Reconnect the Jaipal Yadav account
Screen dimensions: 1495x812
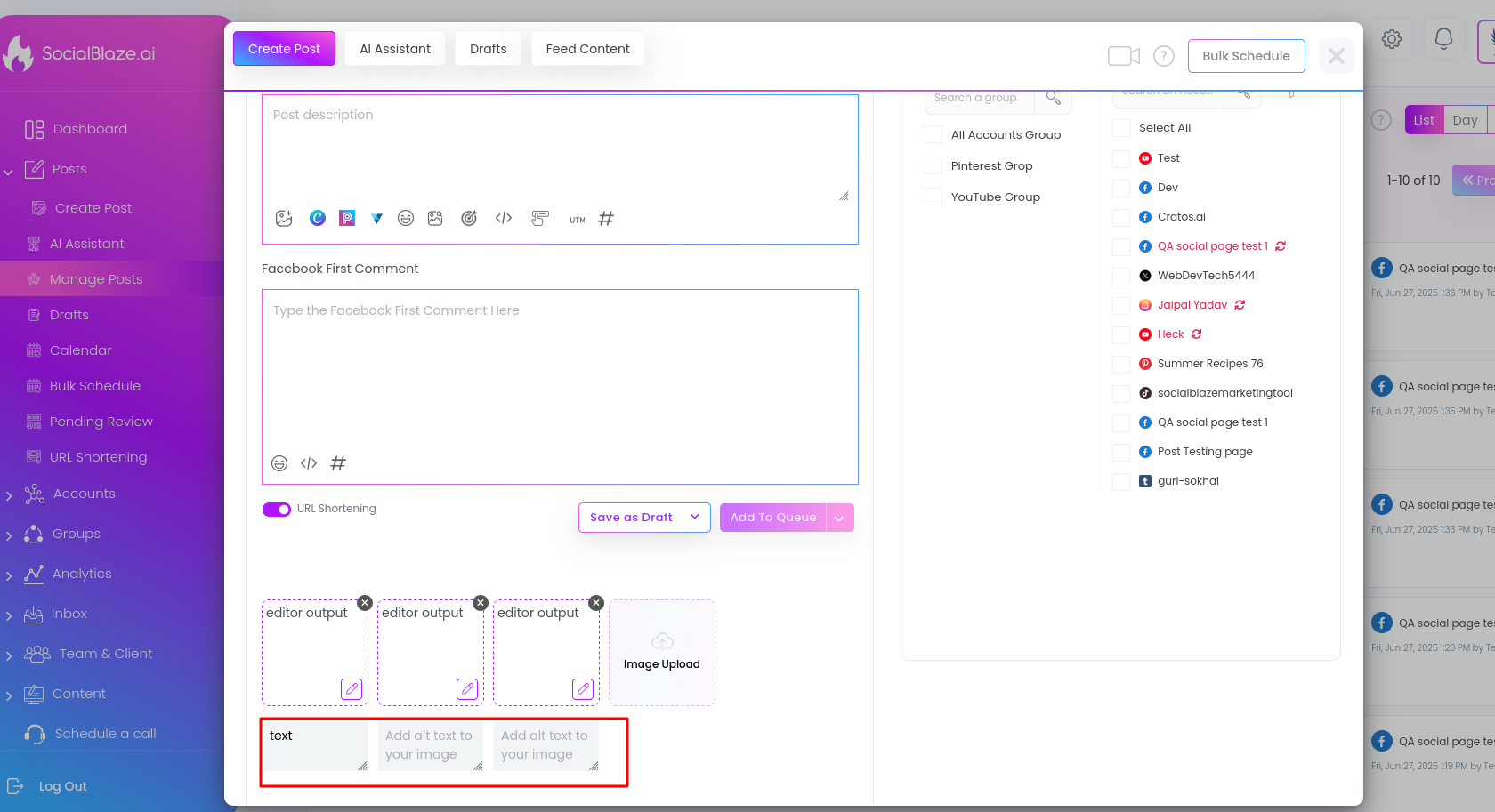click(x=1240, y=305)
